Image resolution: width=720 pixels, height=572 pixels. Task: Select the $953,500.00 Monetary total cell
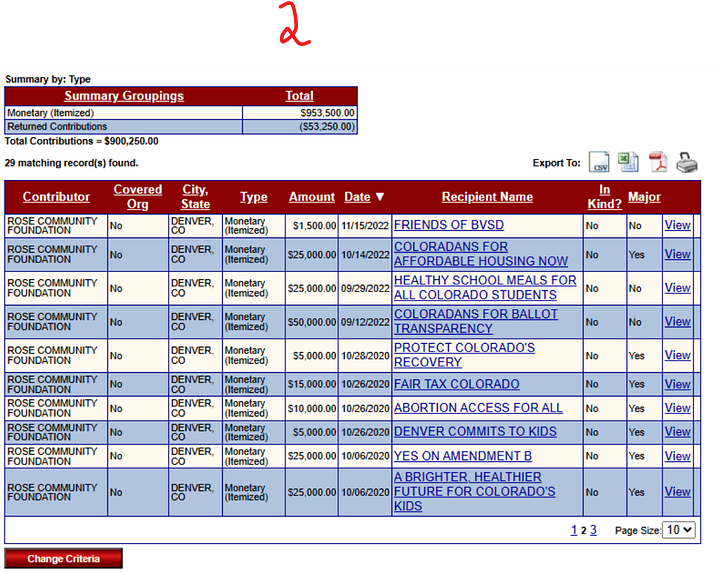tap(299, 113)
